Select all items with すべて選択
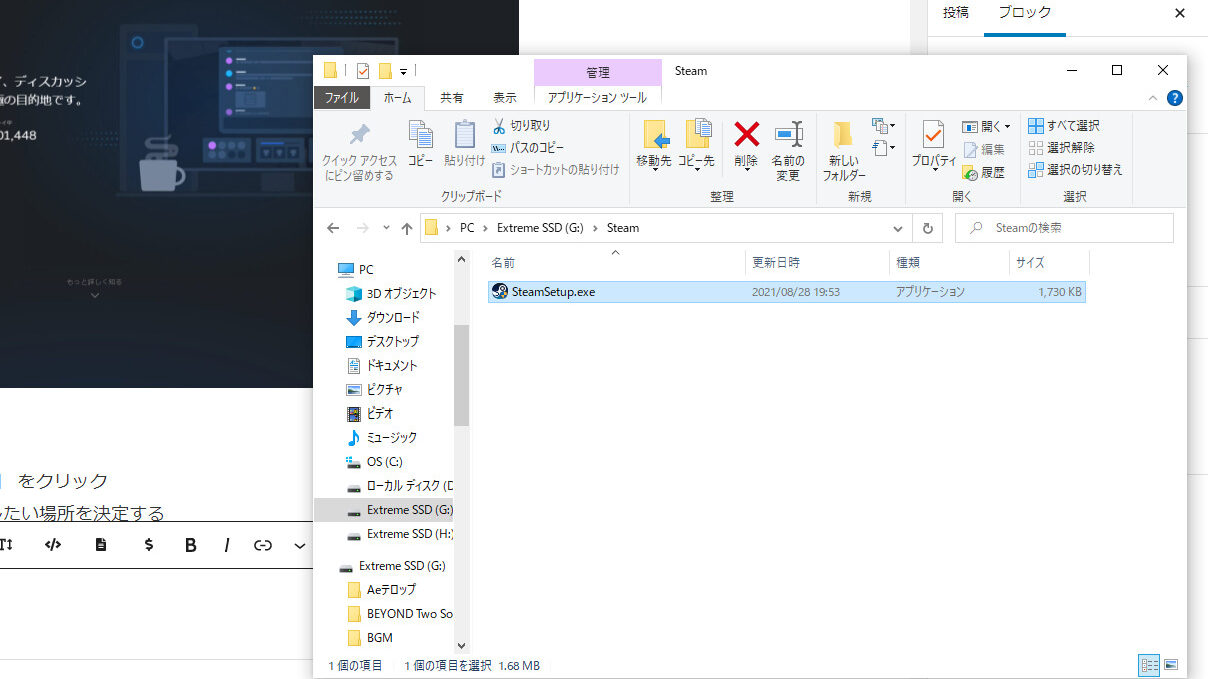The height and width of the screenshot is (679, 1208). tap(1064, 126)
